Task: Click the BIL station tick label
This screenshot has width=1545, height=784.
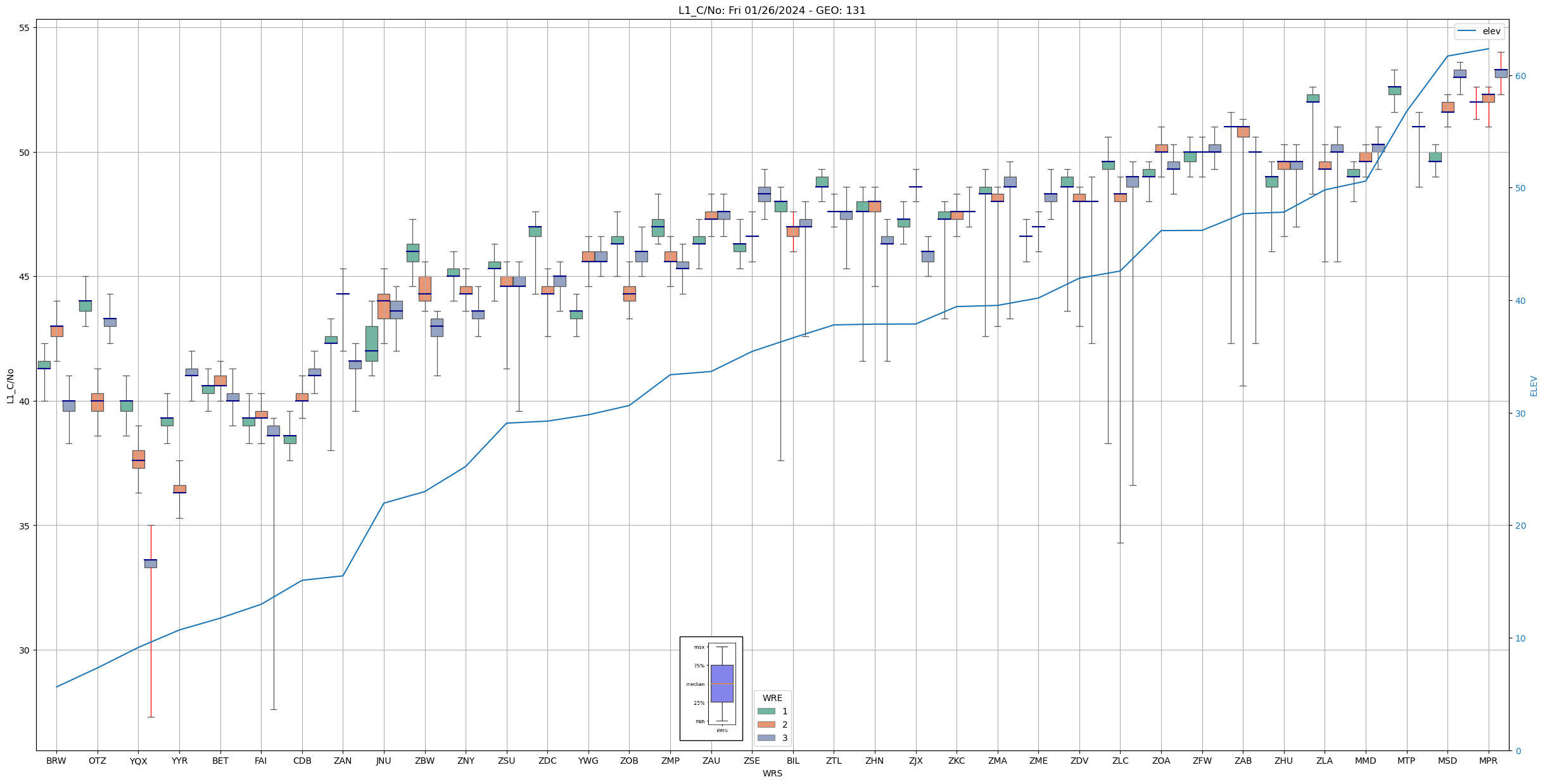Action: (792, 761)
